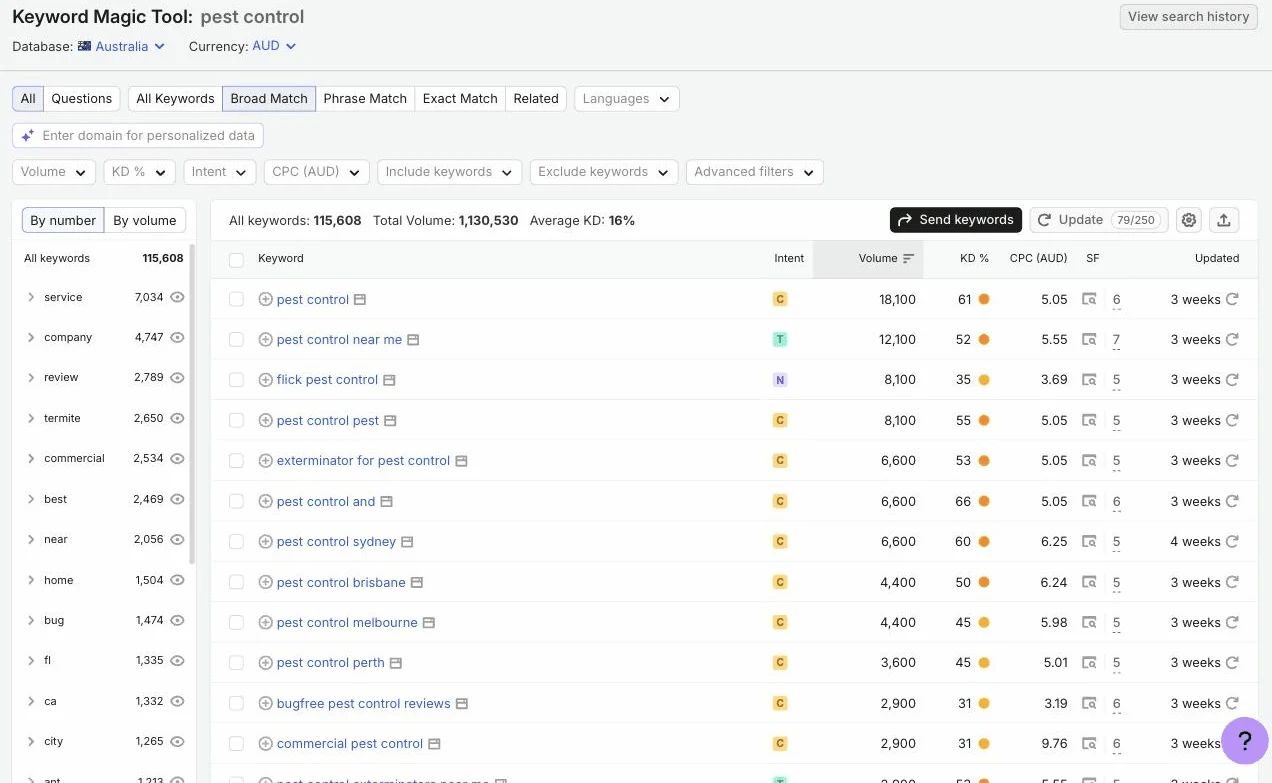Add 'pest control' keyword with plus icon
The image size is (1272, 783).
tap(265, 299)
